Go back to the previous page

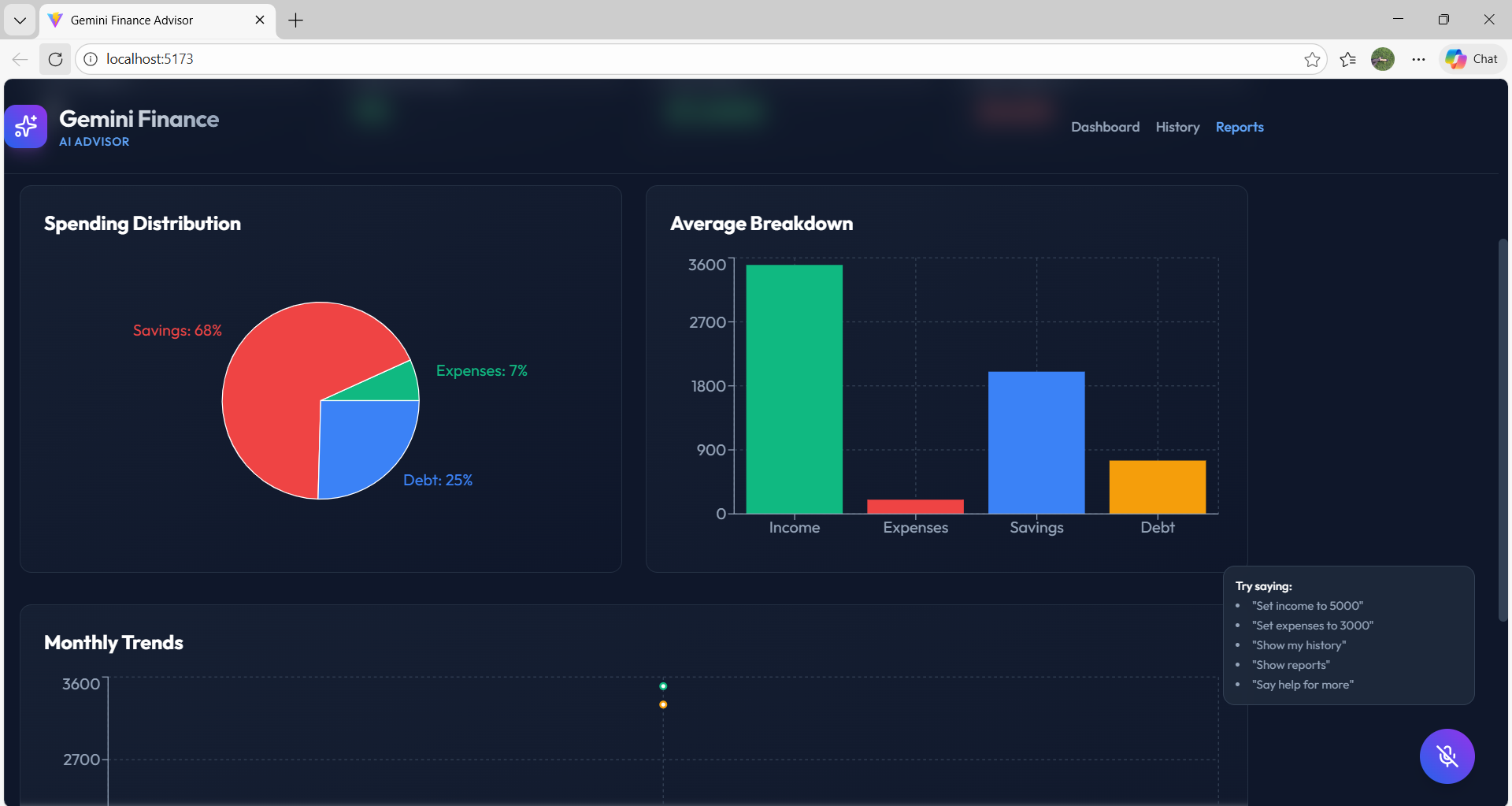[x=20, y=59]
